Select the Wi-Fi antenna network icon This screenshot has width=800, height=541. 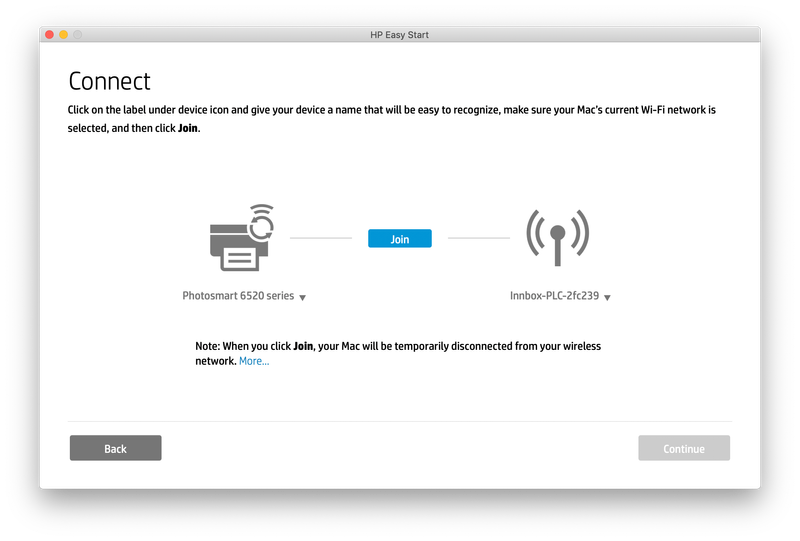(558, 237)
